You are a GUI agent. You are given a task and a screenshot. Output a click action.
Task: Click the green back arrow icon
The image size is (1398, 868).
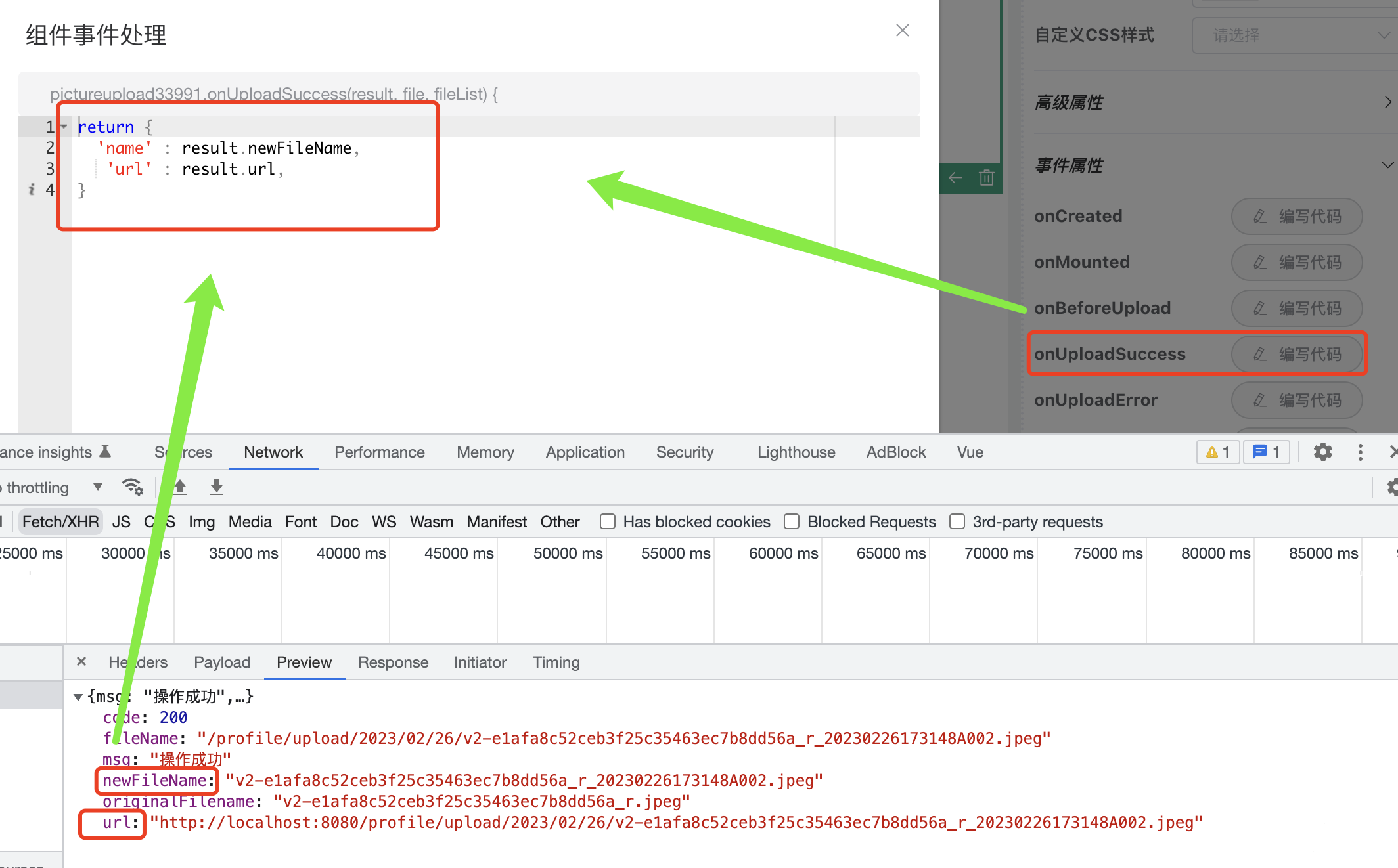coord(956,178)
